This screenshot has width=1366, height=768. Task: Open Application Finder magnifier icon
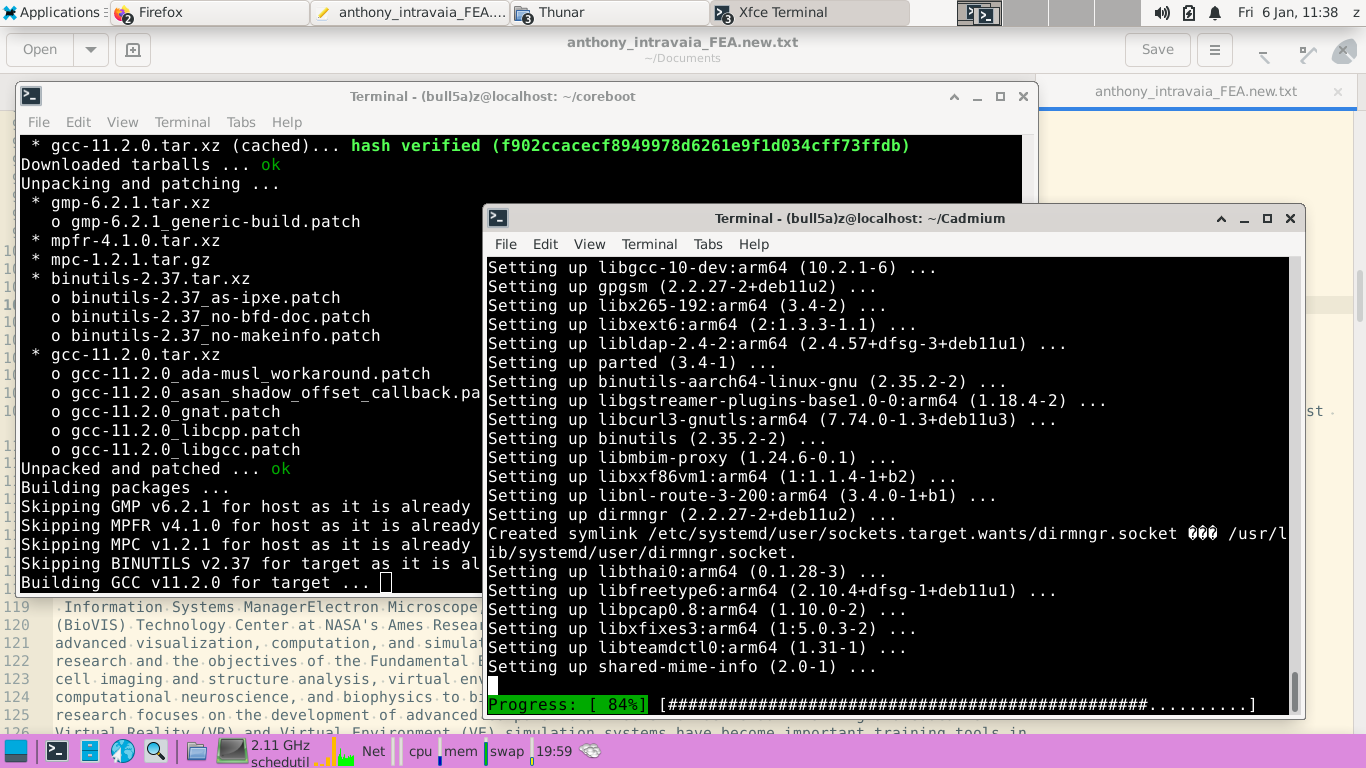(155, 751)
